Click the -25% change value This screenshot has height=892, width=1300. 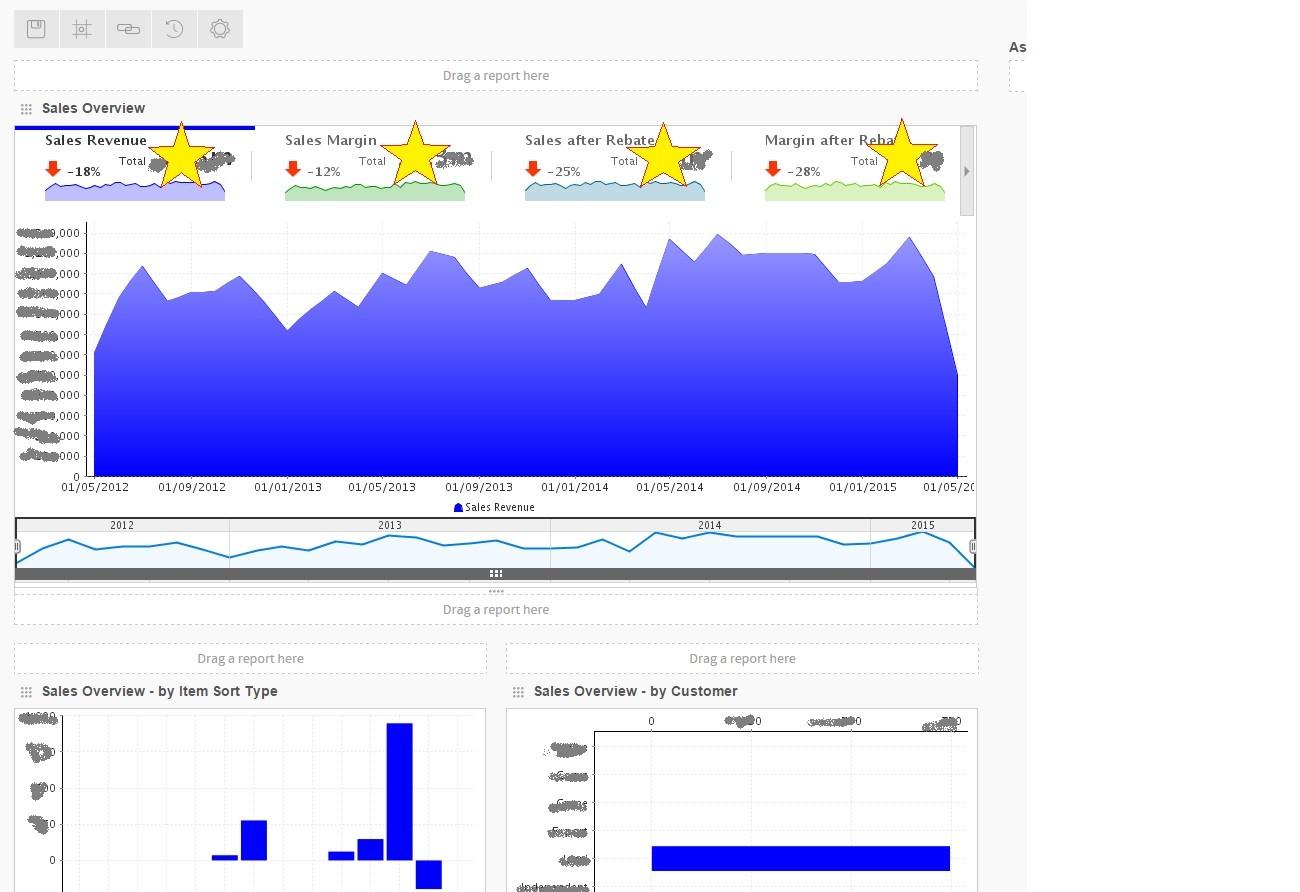point(564,172)
